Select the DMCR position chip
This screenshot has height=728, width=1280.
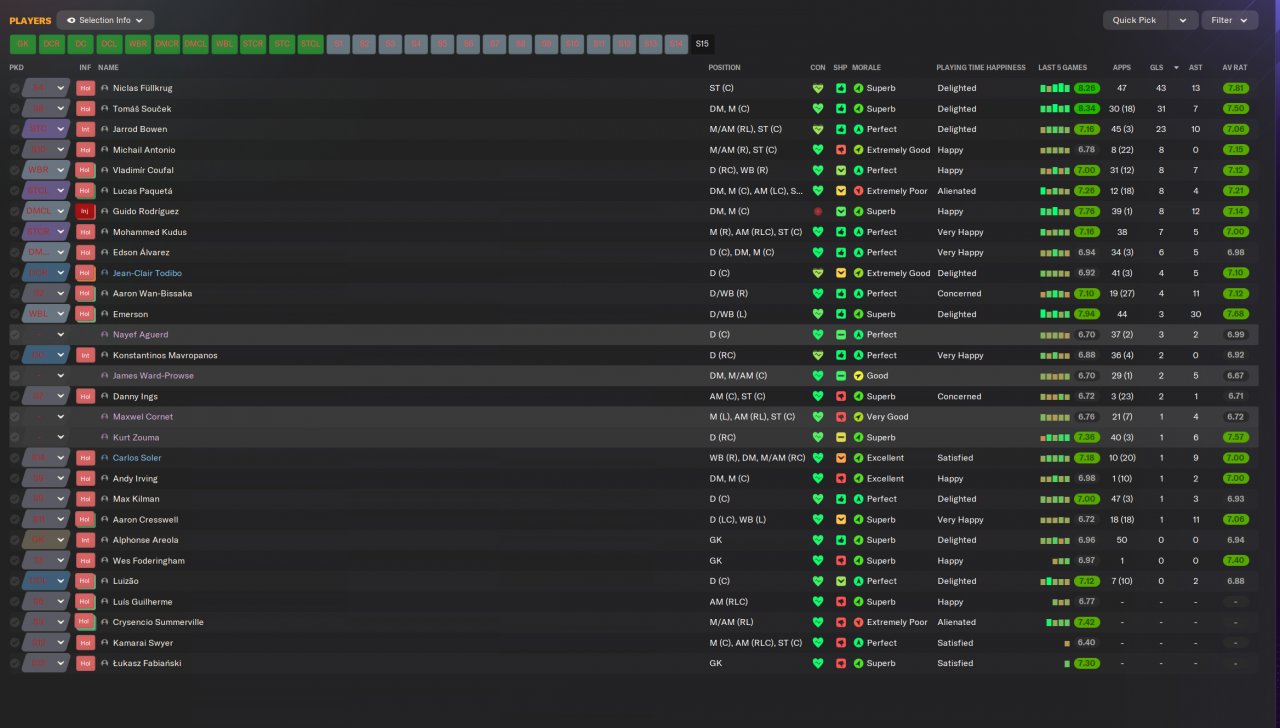coord(167,44)
